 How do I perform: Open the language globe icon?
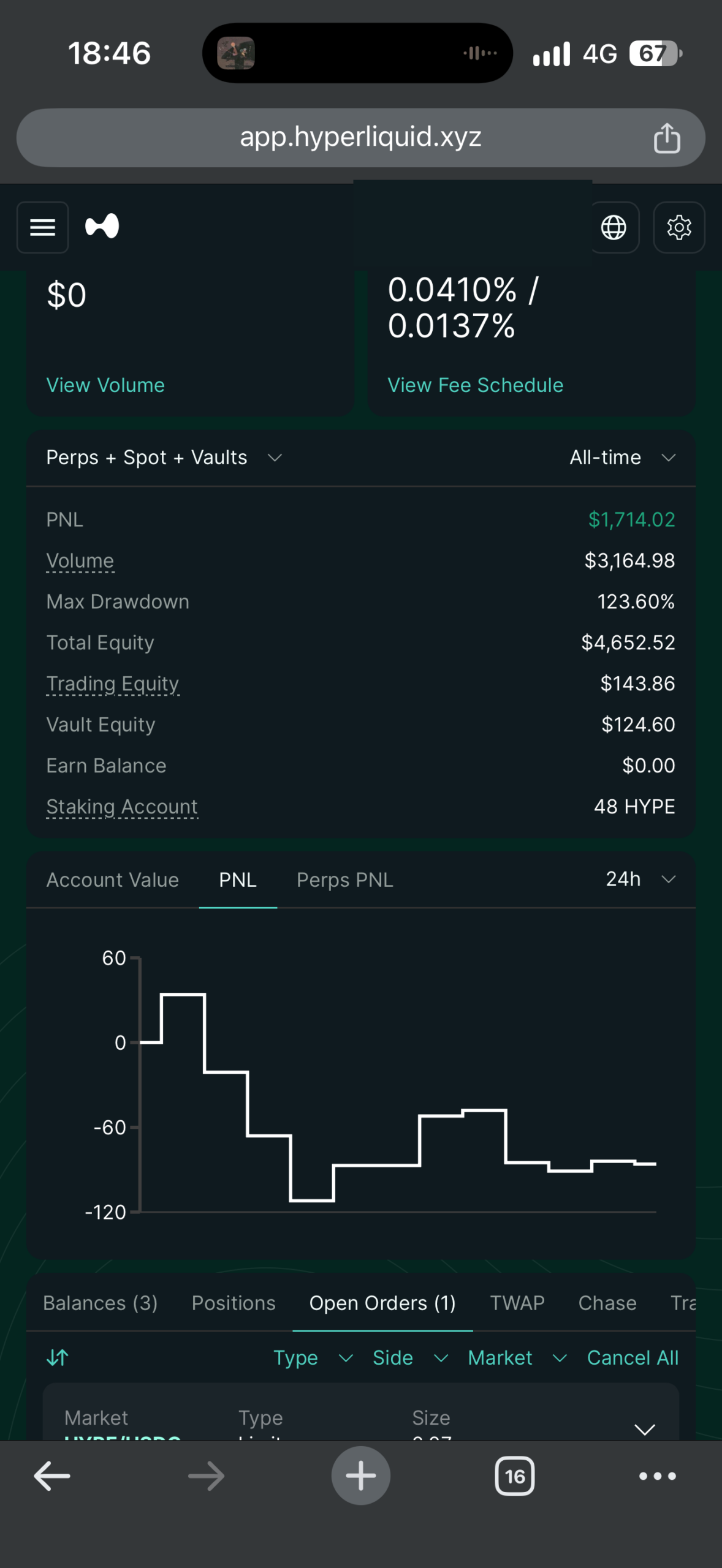click(614, 227)
